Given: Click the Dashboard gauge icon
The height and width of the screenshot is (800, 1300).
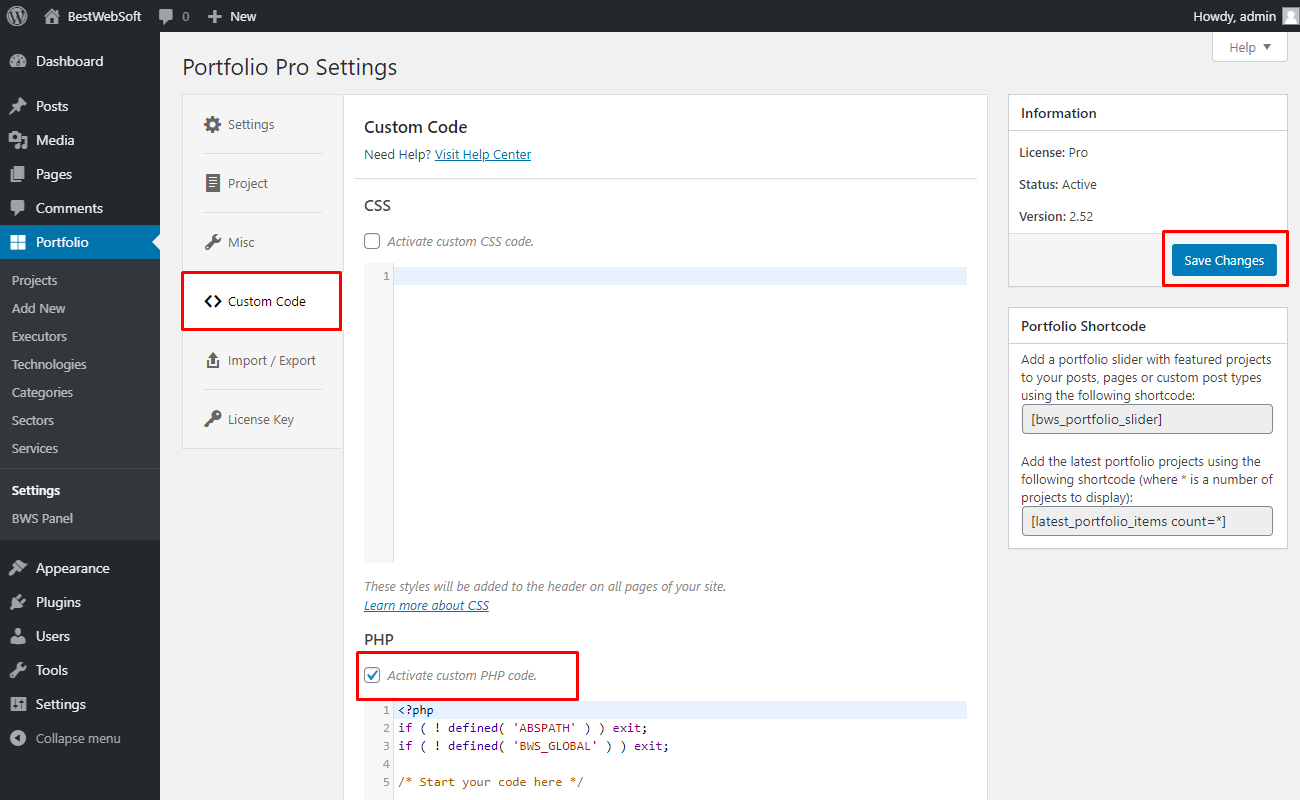Looking at the screenshot, I should pos(18,61).
